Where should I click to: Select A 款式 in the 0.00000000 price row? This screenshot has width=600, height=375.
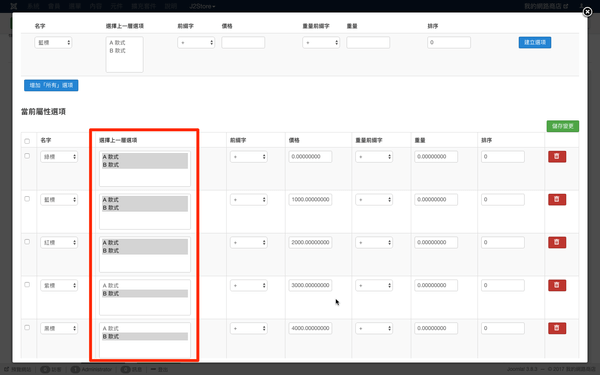(x=145, y=157)
